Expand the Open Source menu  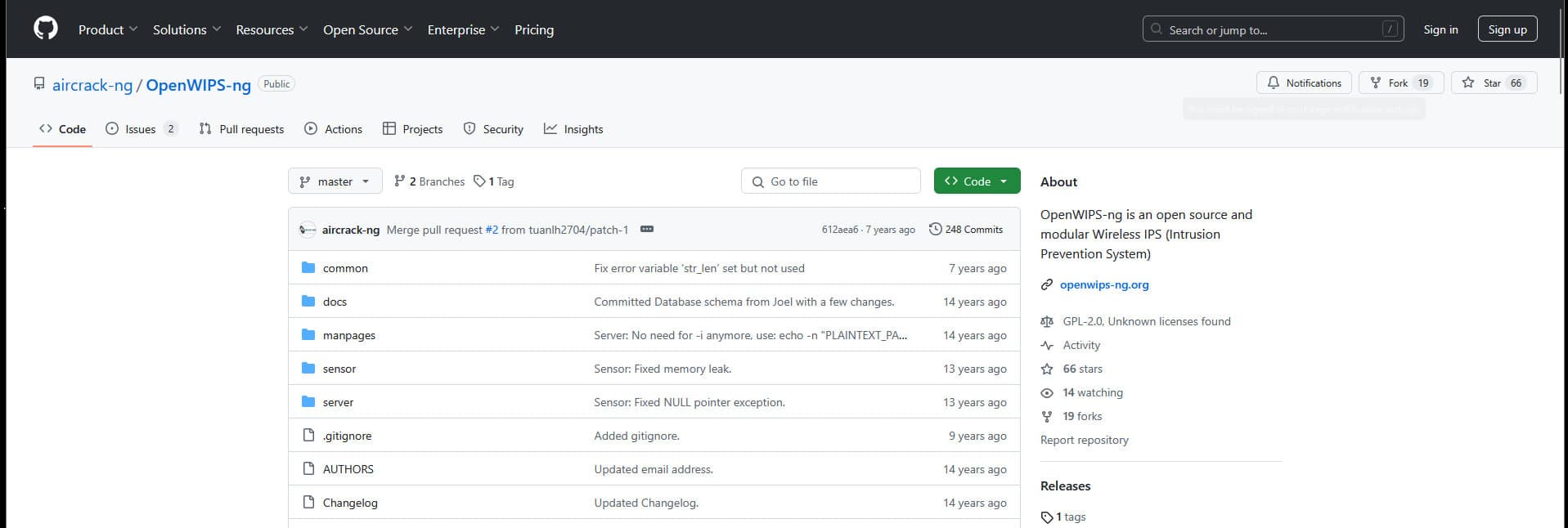[368, 29]
